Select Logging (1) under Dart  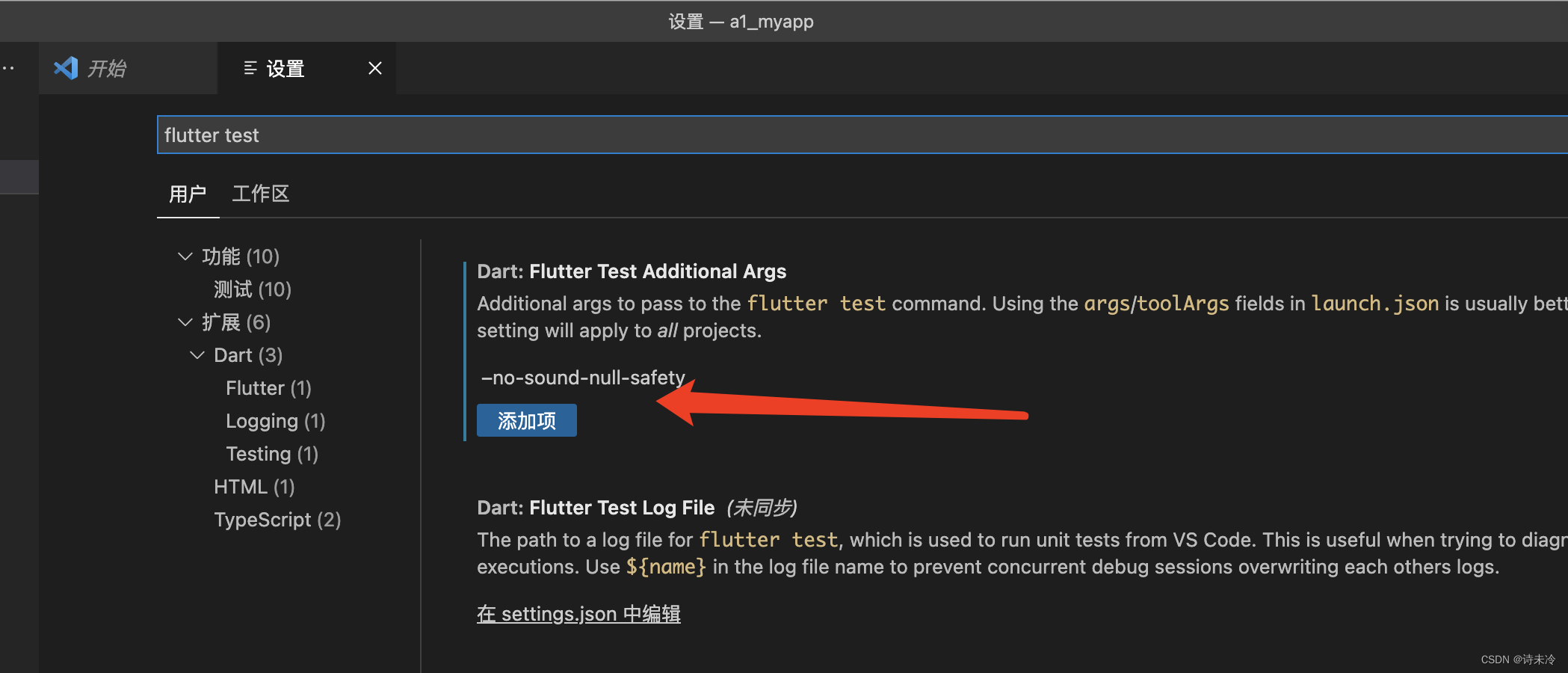coord(275,421)
